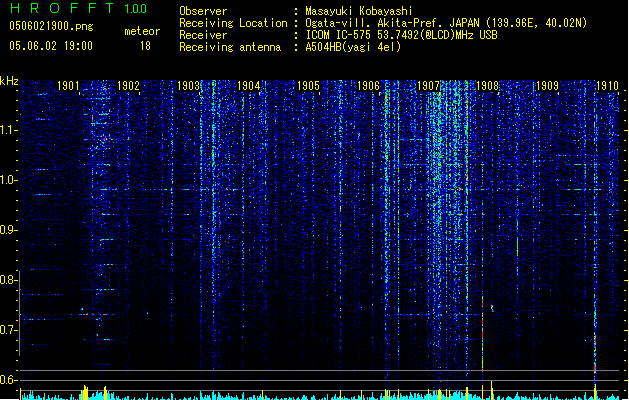Click the 0.6 kHz axis label
Image resolution: width=629 pixels, height=400 pixels.
point(7,380)
